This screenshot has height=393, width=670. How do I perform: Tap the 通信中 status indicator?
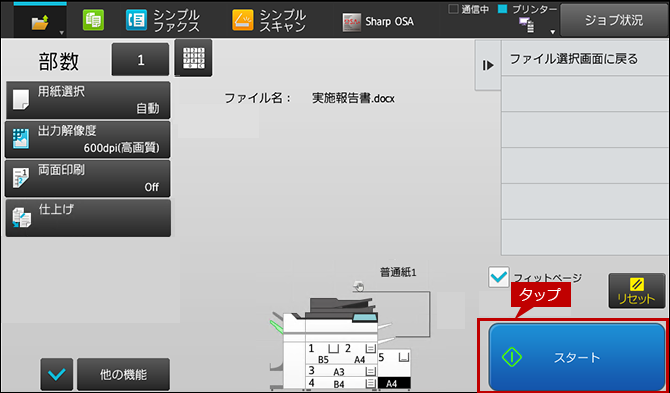[469, 10]
